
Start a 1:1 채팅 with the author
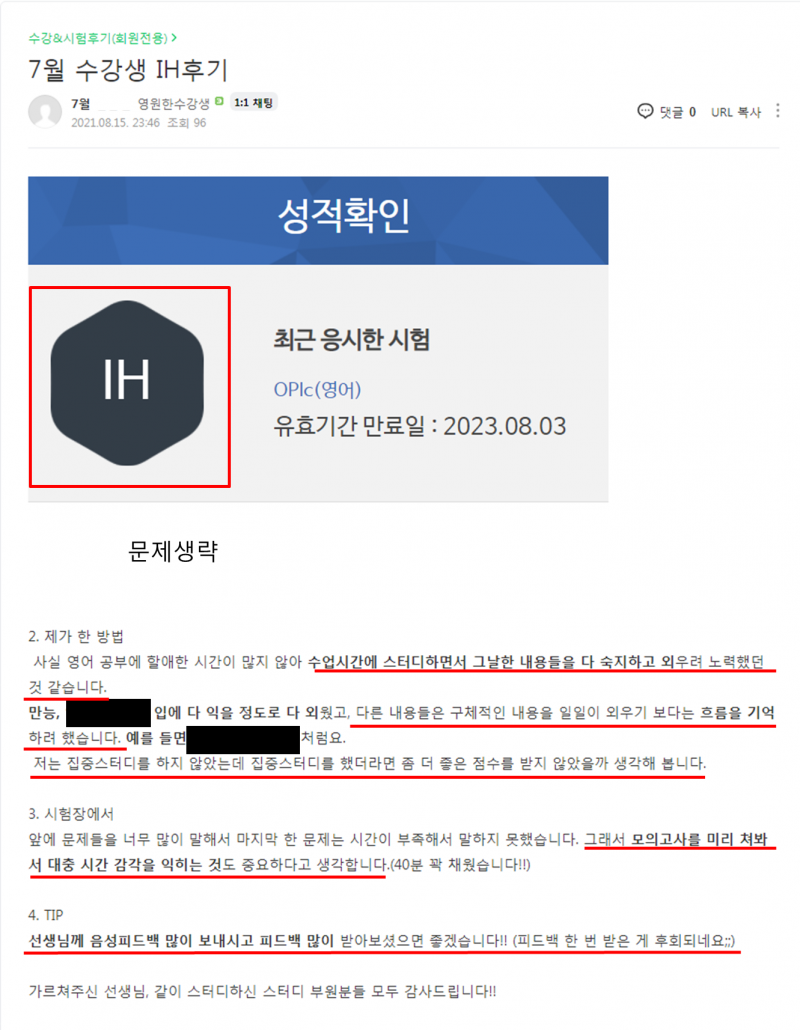click(x=254, y=102)
